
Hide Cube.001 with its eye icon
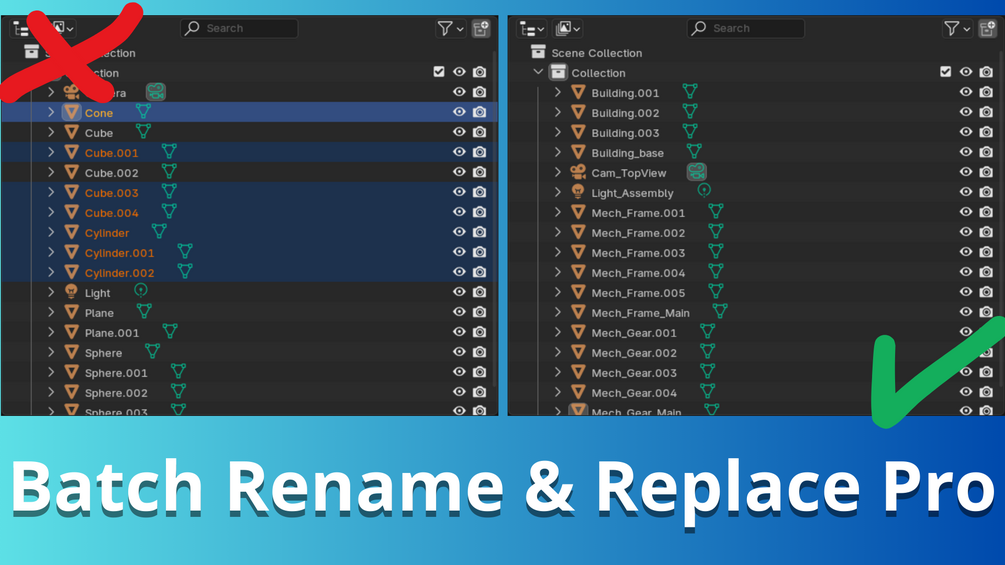459,152
